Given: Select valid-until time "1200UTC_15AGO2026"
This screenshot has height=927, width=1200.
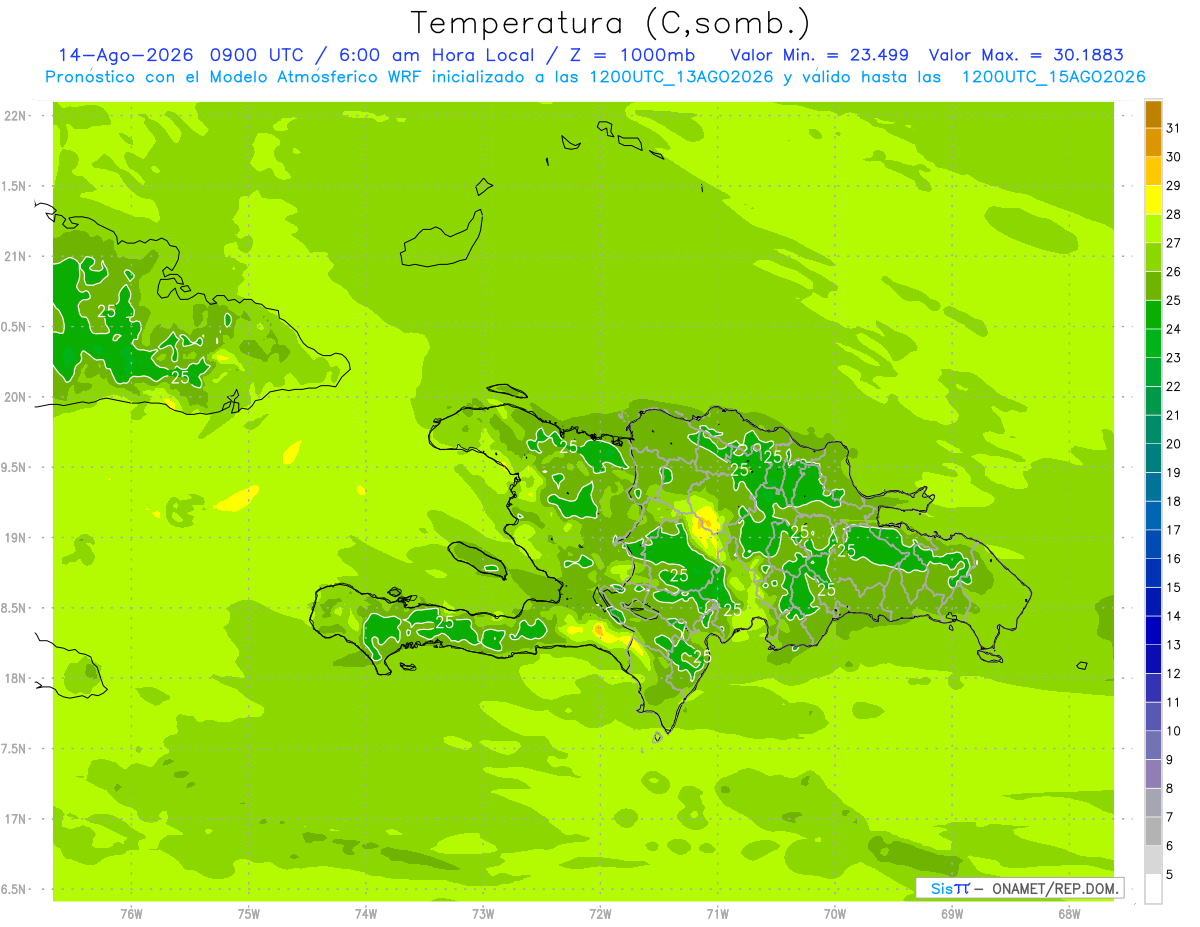Looking at the screenshot, I should 1053,77.
